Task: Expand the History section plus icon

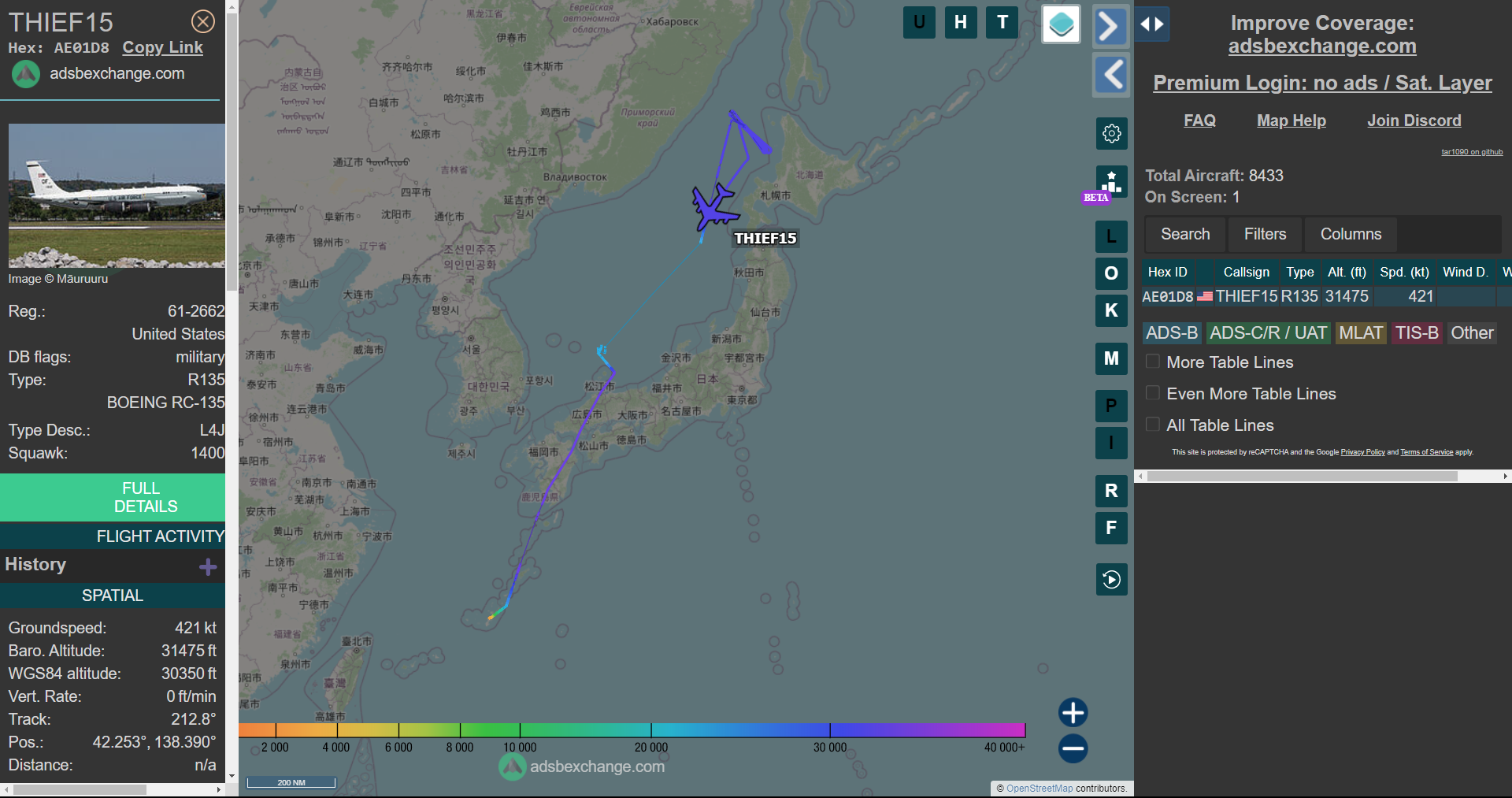Action: (208, 567)
